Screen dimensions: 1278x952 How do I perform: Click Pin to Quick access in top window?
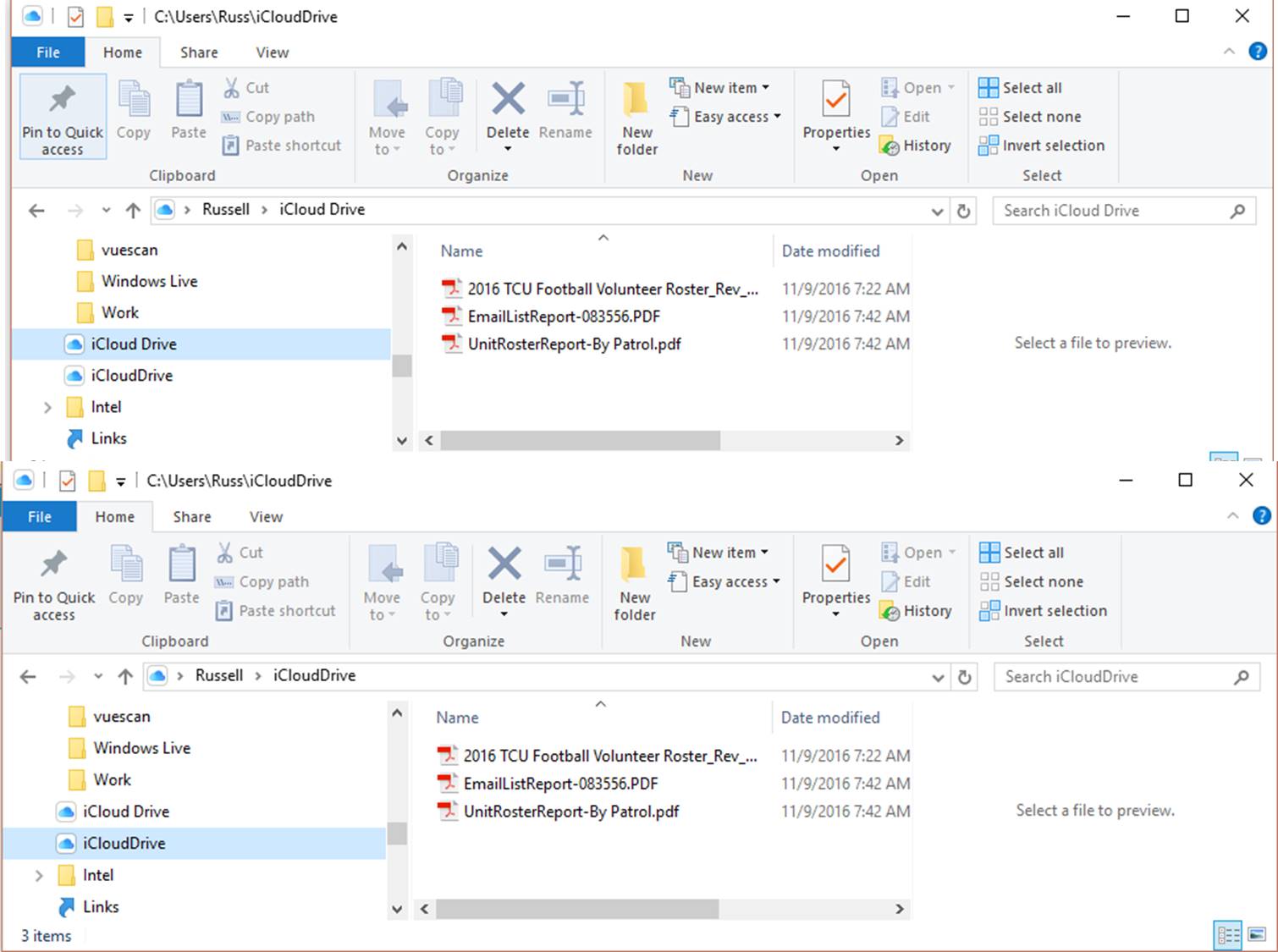(x=63, y=117)
